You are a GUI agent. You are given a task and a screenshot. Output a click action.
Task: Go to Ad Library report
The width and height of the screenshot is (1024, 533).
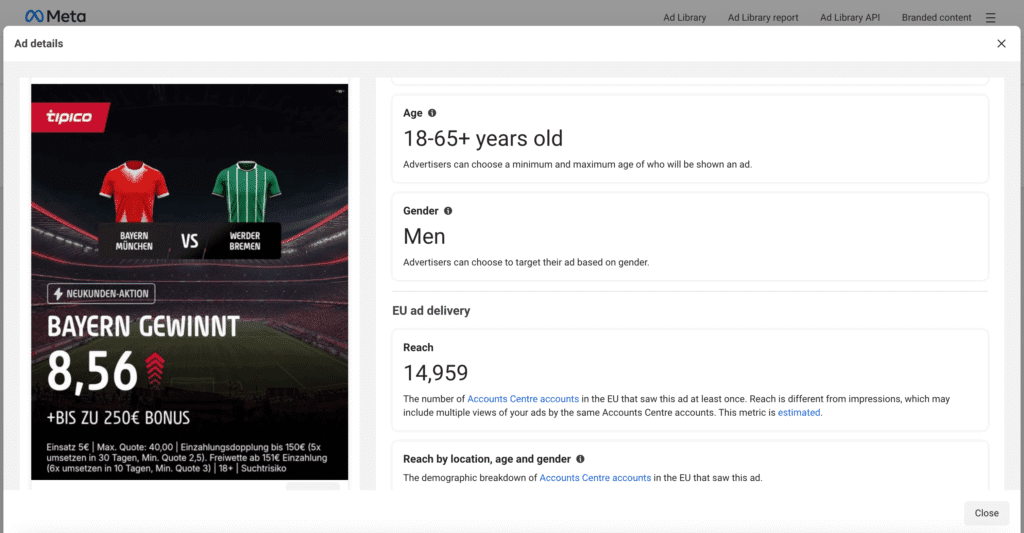point(762,17)
